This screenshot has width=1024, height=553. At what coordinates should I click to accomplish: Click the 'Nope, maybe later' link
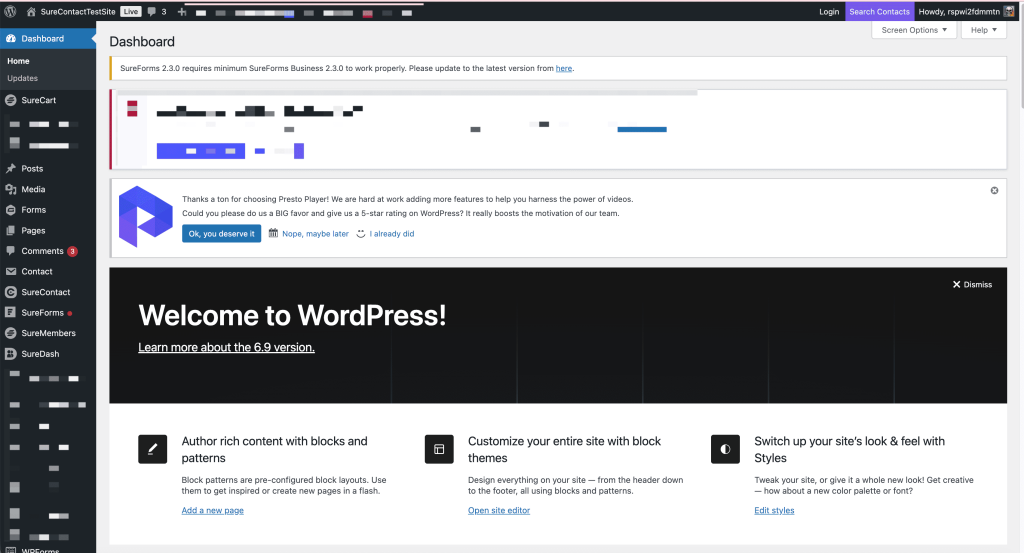pyautogui.click(x=308, y=234)
